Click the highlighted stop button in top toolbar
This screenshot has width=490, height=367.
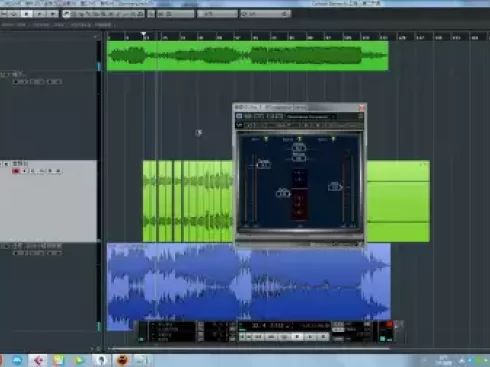pyautogui.click(x=26, y=14)
